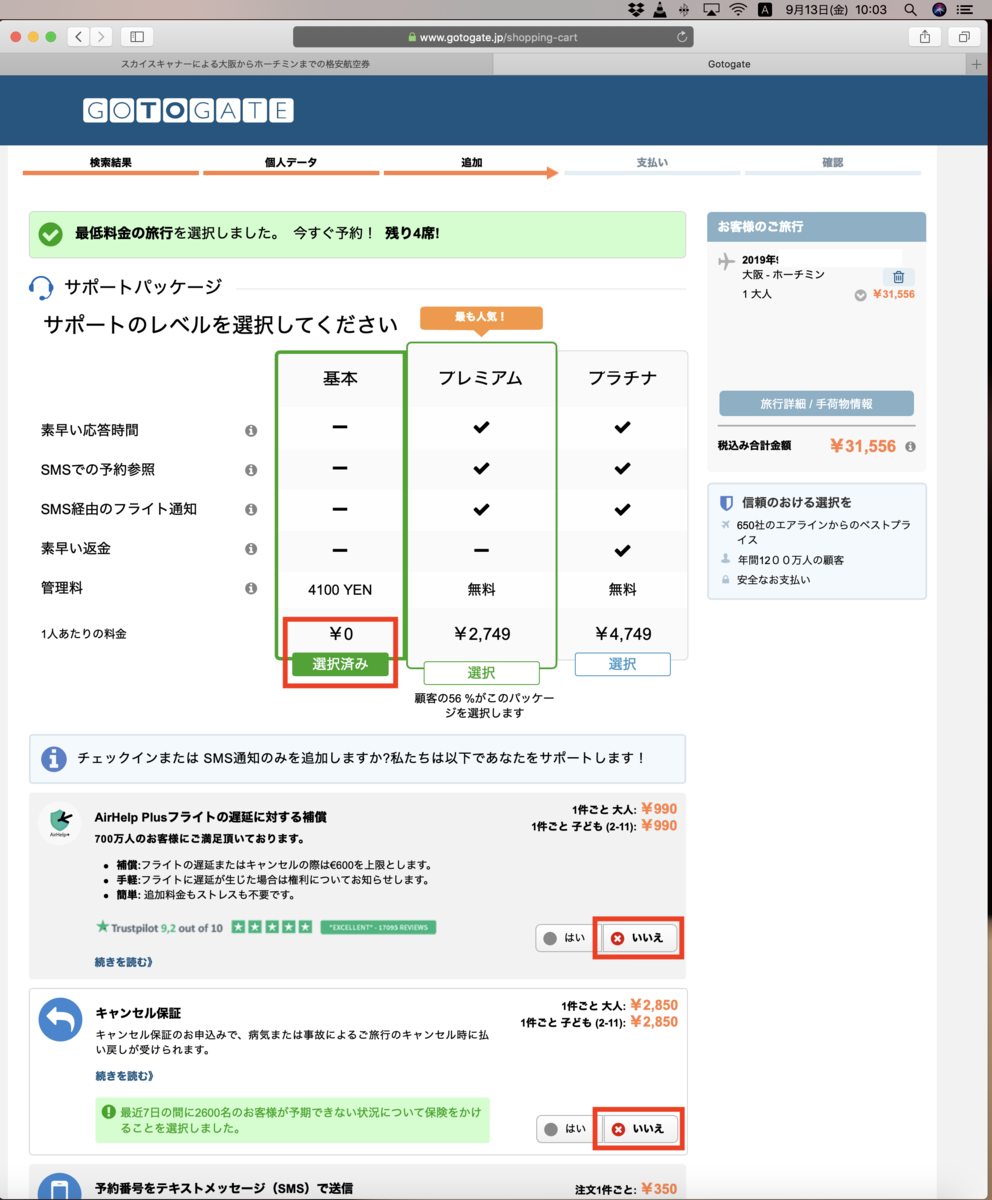Viewport: 992px width, 1200px height.
Task: Toggle the Safari sidebar button
Action: click(137, 37)
